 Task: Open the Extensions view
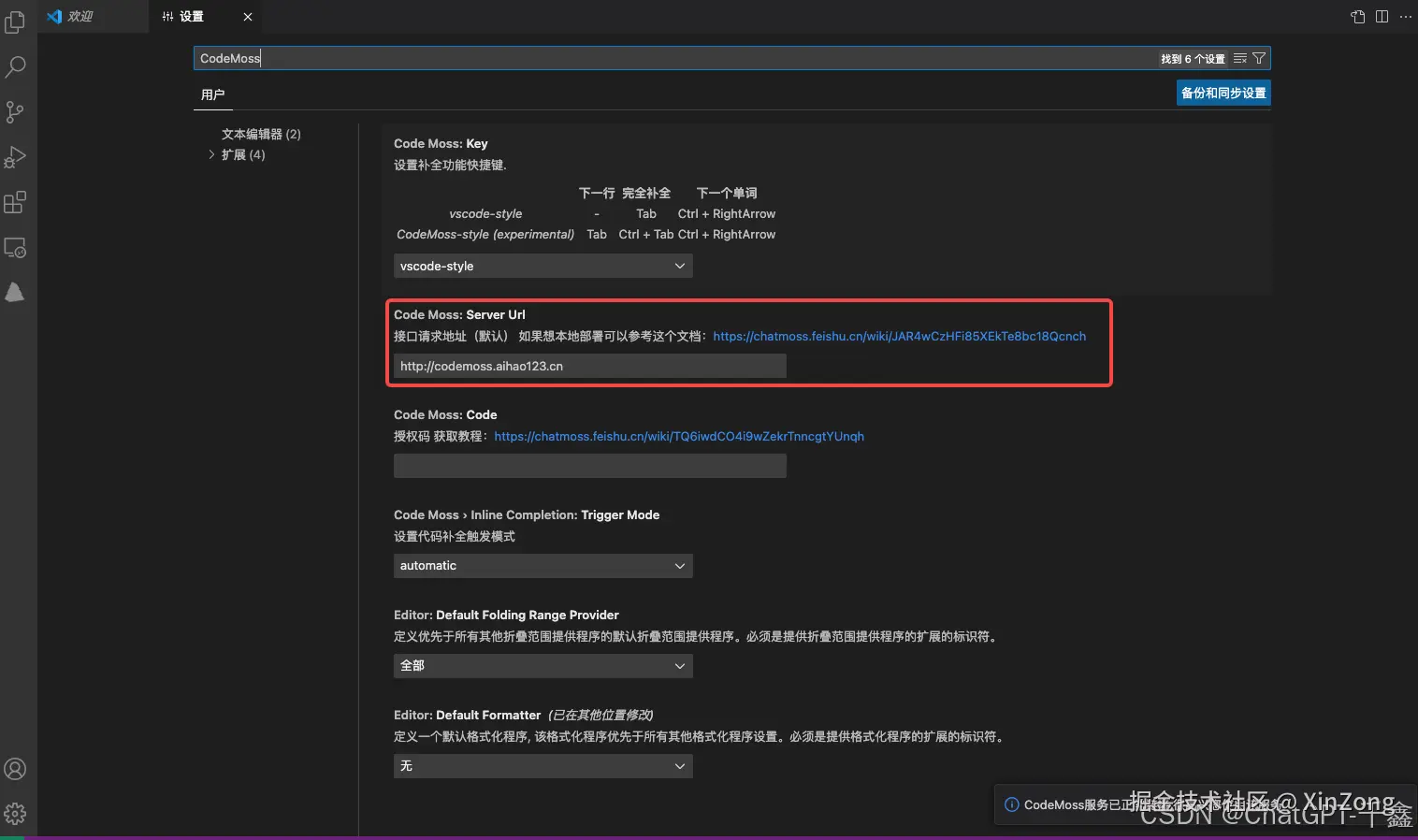(15, 202)
